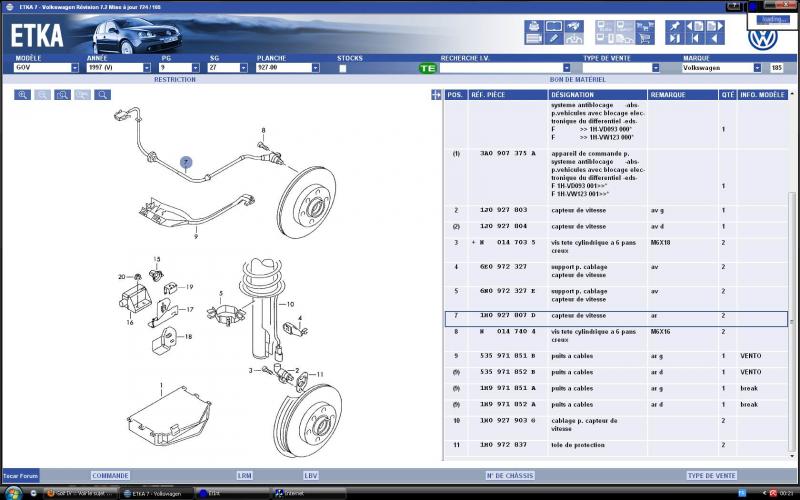Image resolution: width=800 pixels, height=500 pixels.
Task: Click the LRM button
Action: coord(244,476)
